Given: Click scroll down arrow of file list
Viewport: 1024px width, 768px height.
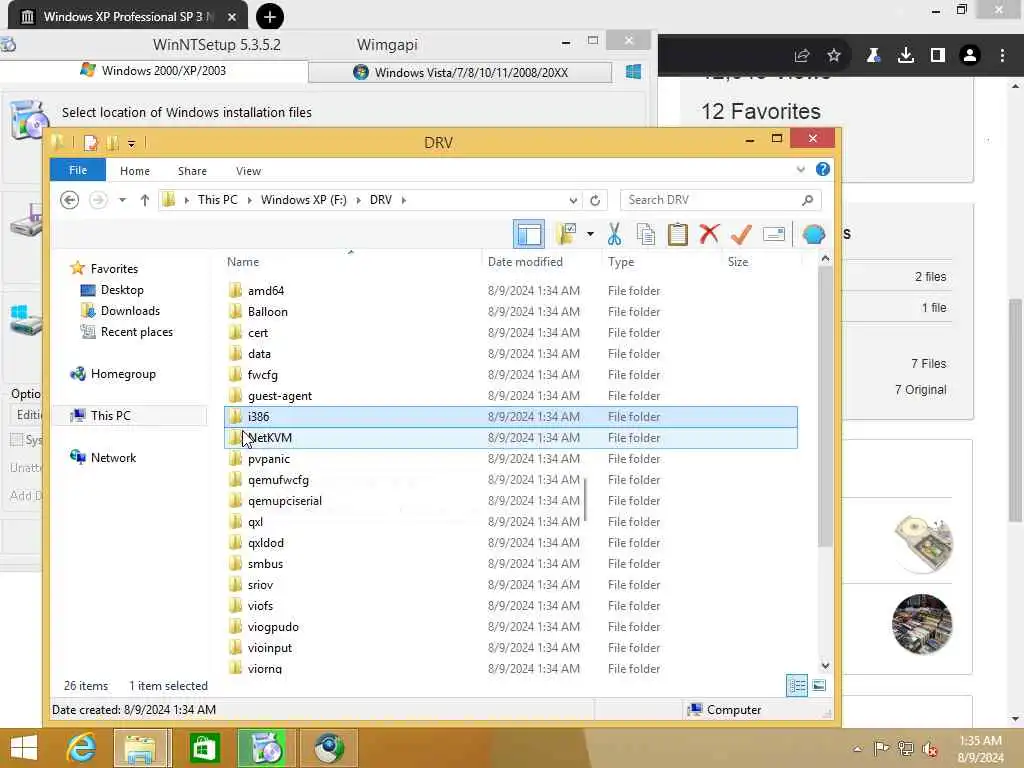Looking at the screenshot, I should (x=825, y=665).
